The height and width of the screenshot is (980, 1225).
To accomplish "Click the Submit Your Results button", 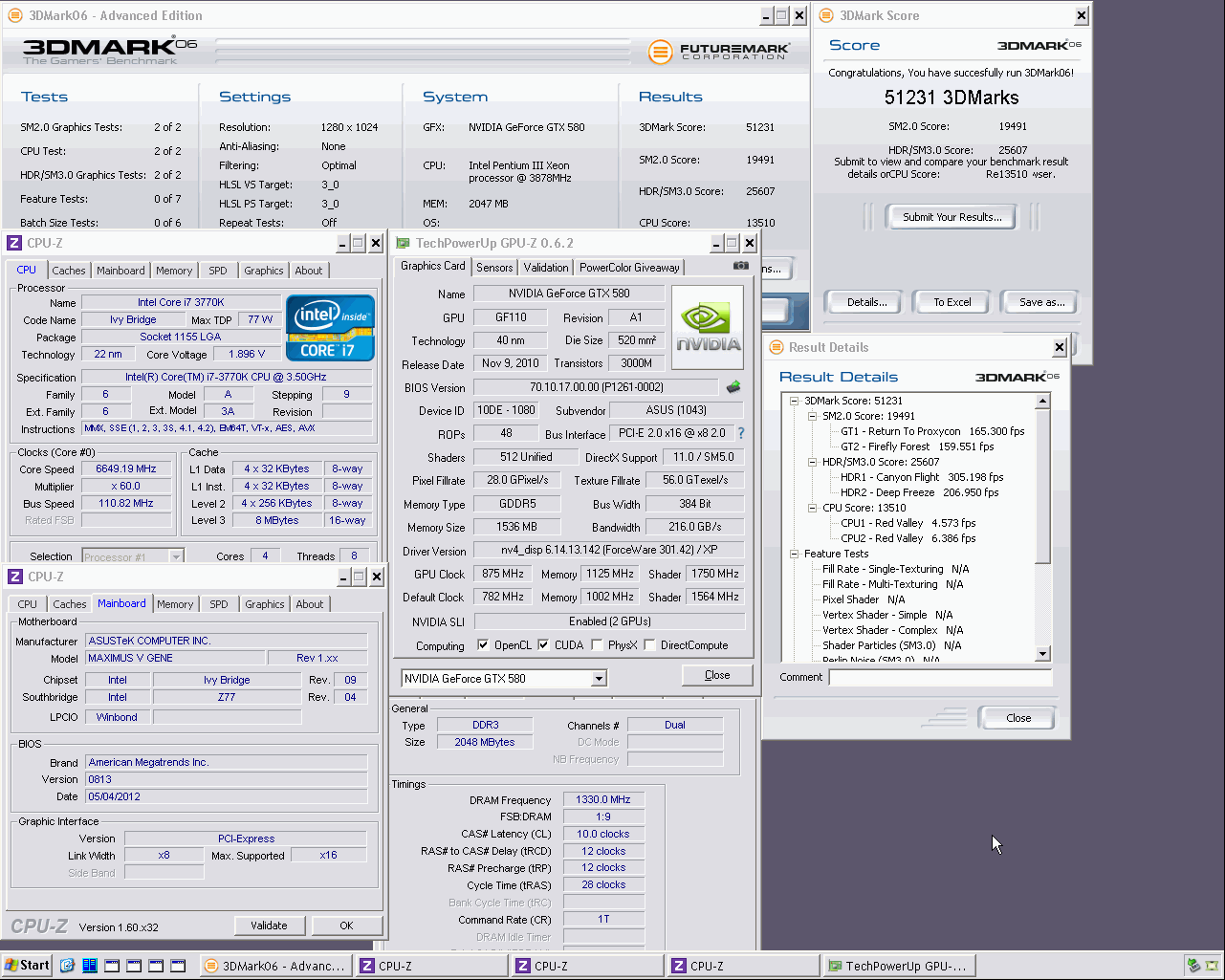I will click(952, 217).
